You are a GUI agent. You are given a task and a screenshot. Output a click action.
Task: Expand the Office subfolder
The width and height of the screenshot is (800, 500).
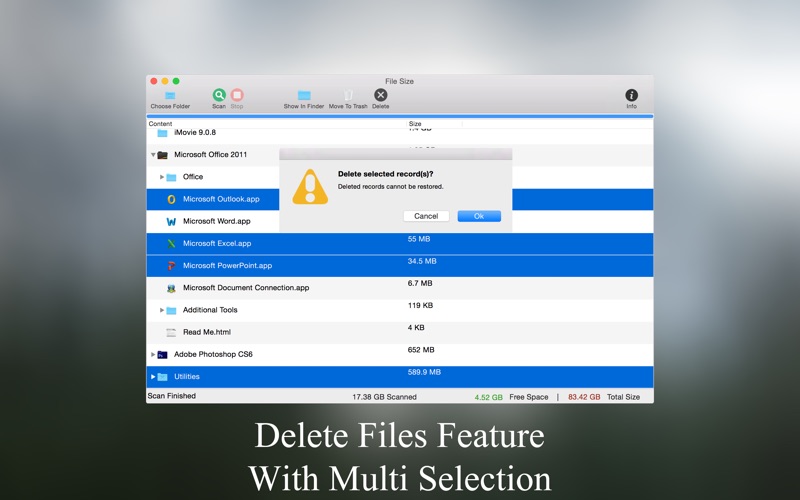click(x=162, y=177)
